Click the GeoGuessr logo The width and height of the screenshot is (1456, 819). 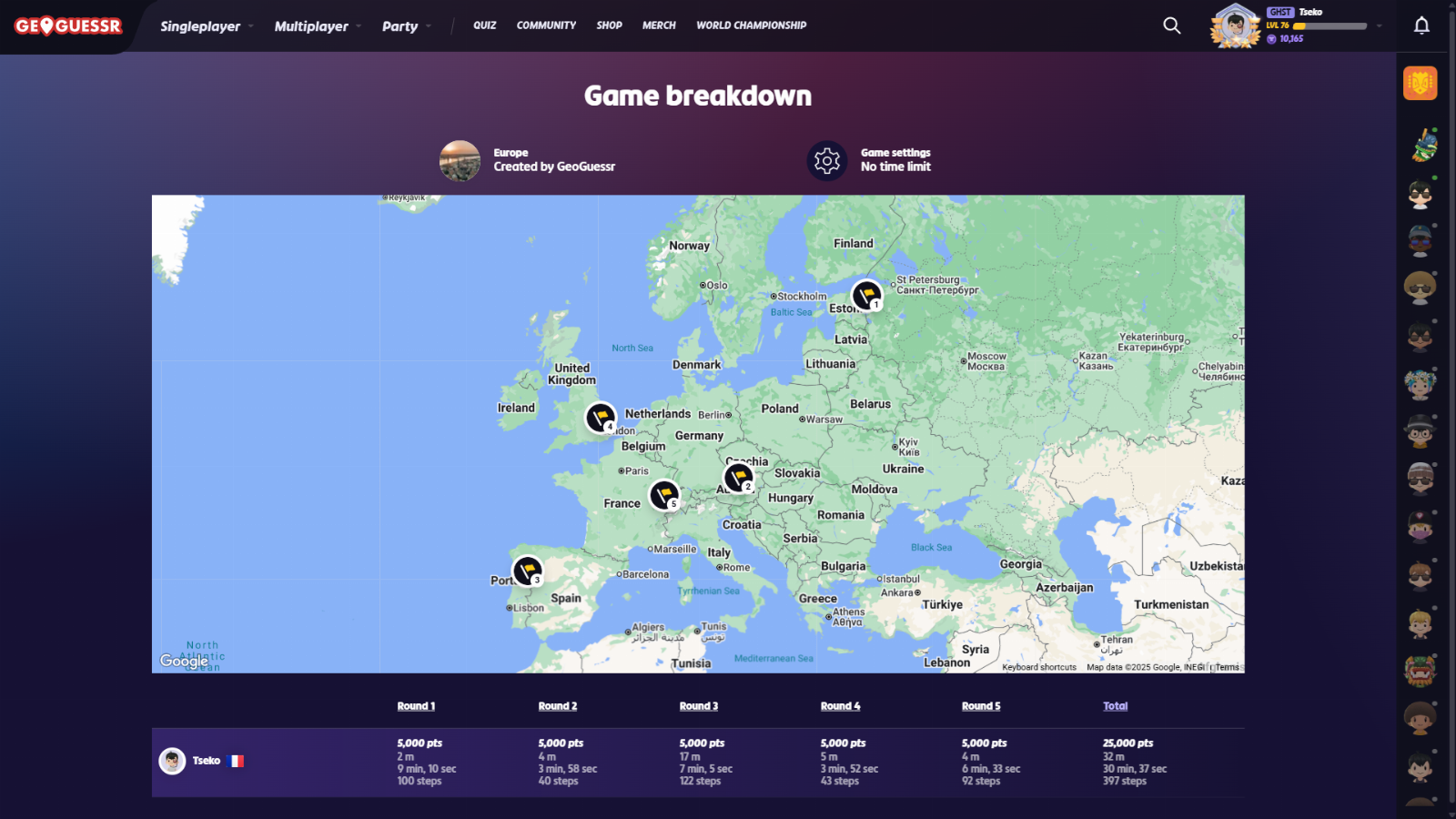pos(68,26)
